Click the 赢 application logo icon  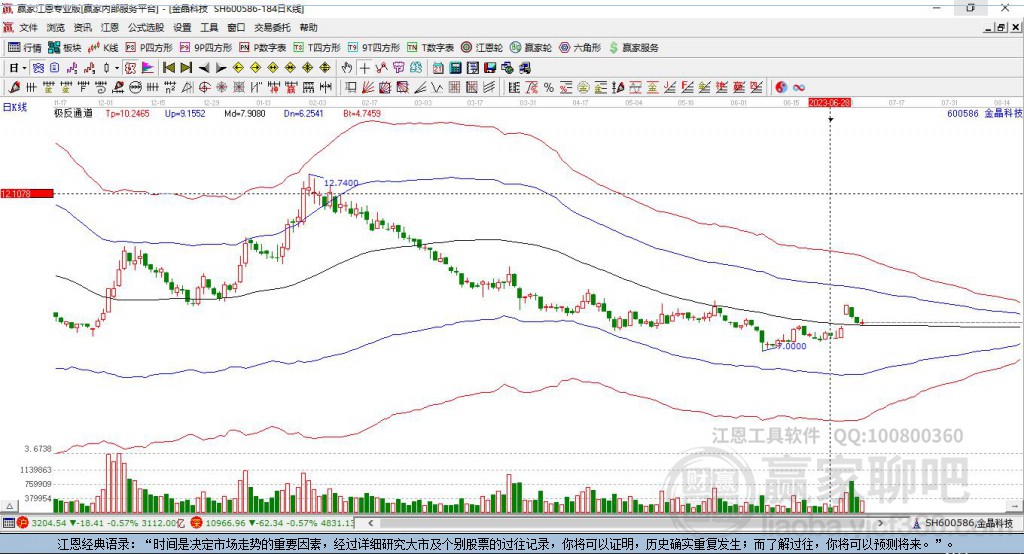coord(7,8)
